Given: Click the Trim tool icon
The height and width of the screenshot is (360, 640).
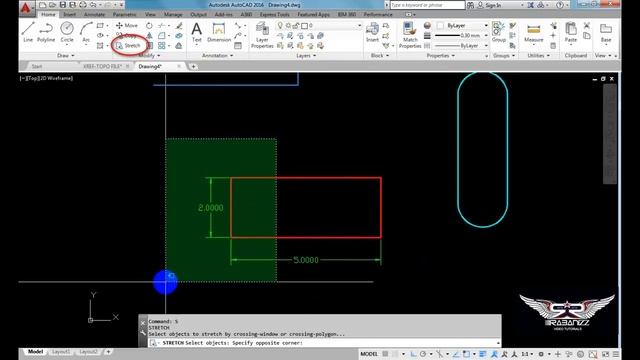Looking at the screenshot, I should point(162,25).
